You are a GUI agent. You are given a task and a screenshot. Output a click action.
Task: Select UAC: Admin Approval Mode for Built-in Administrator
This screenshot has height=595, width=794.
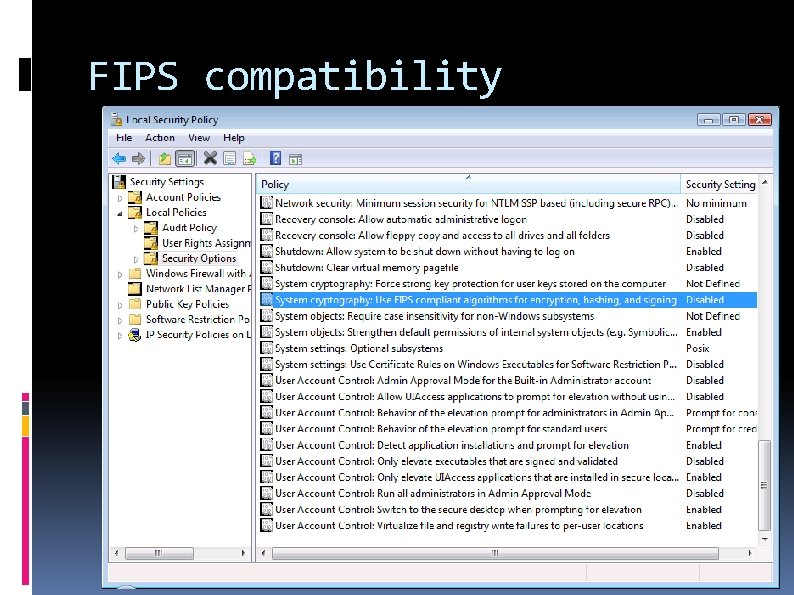[x=508, y=380]
